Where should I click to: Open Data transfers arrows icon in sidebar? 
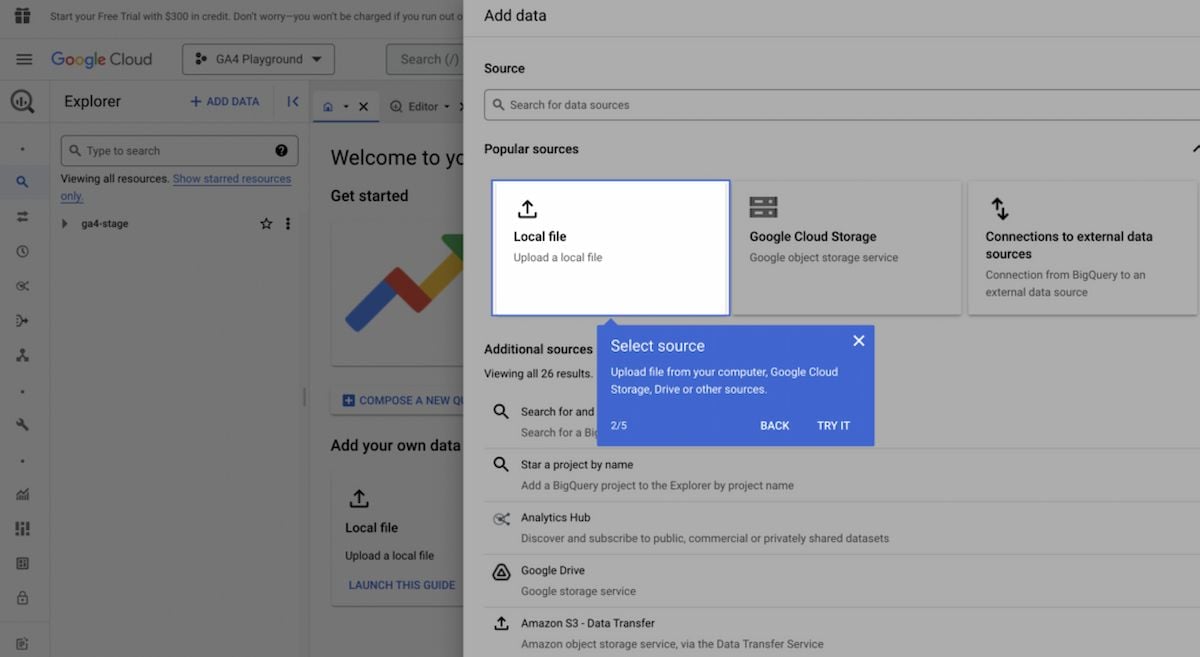[22, 217]
